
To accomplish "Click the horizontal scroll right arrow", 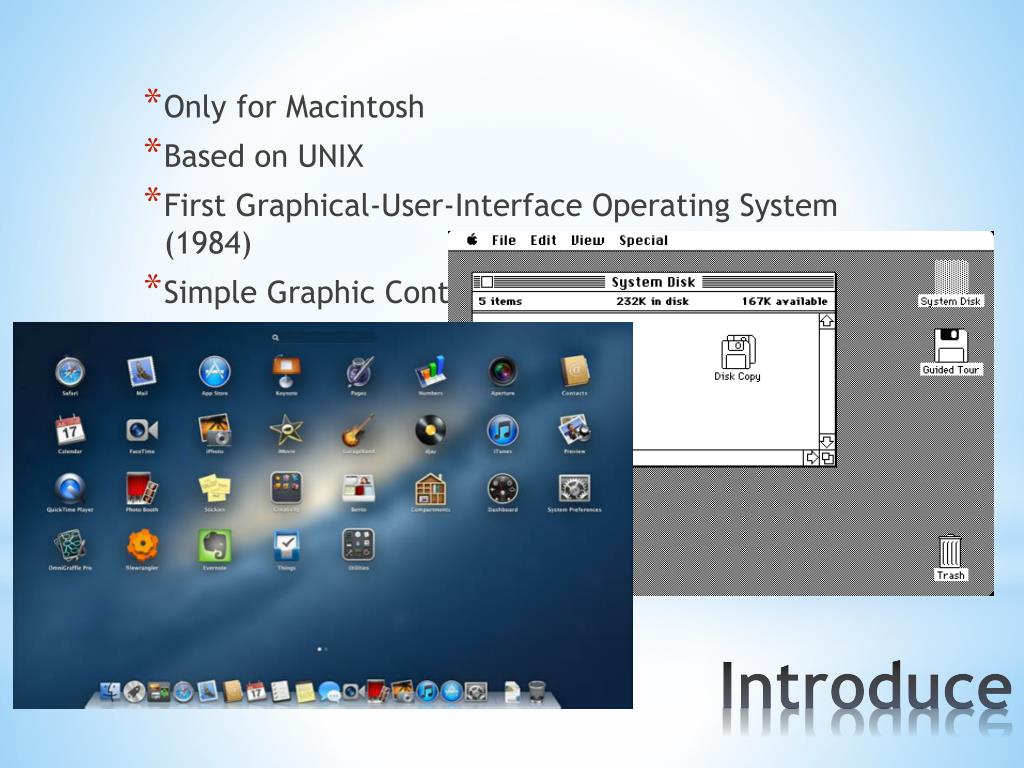I will [812, 457].
